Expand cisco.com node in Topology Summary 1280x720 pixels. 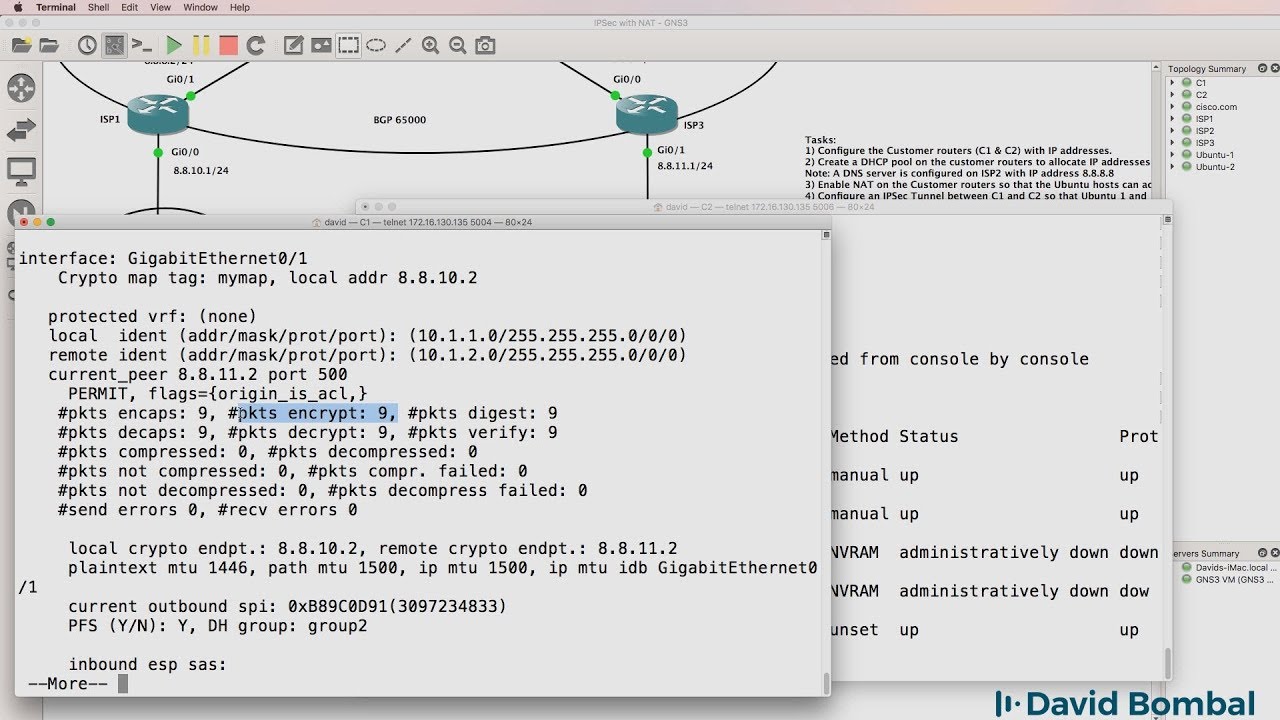(x=1172, y=107)
